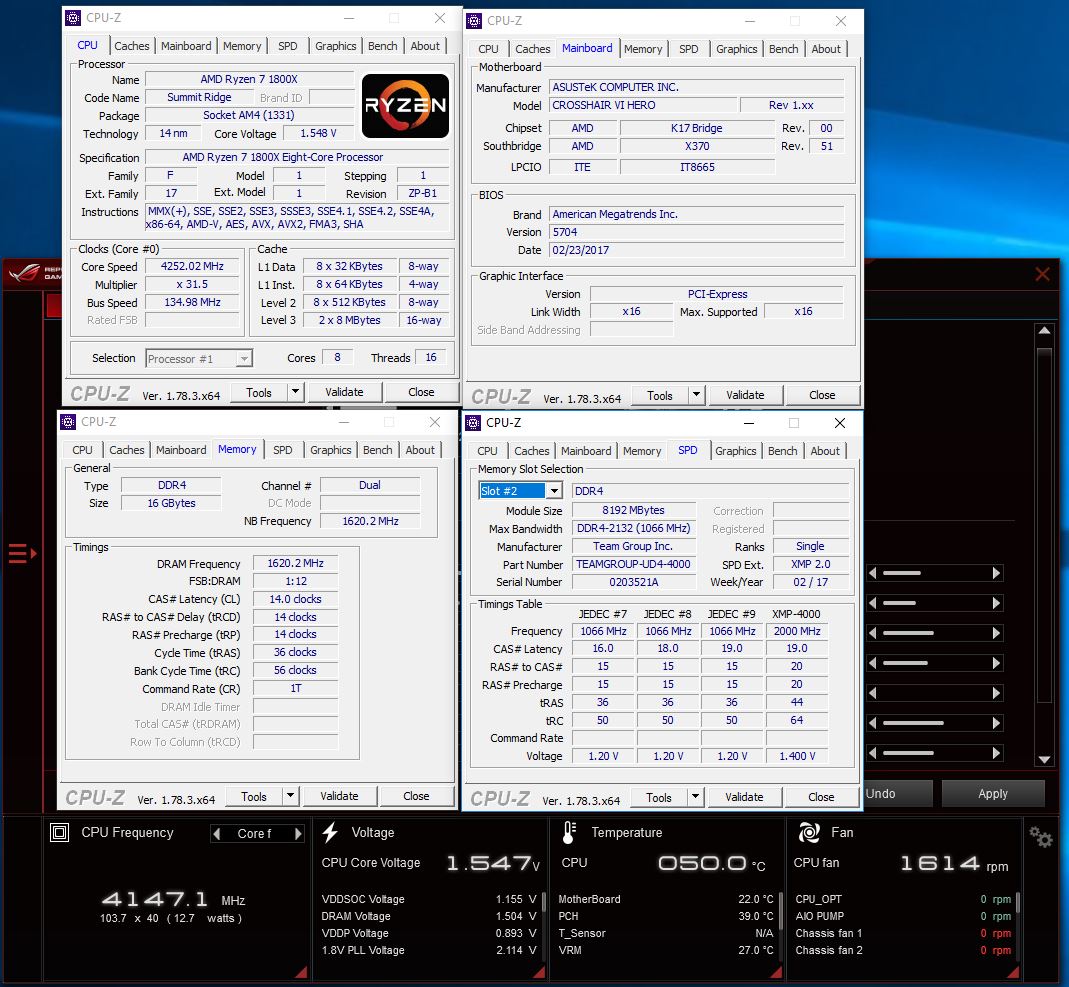
Task: Click Close in the Mainboard window
Action: 822,395
